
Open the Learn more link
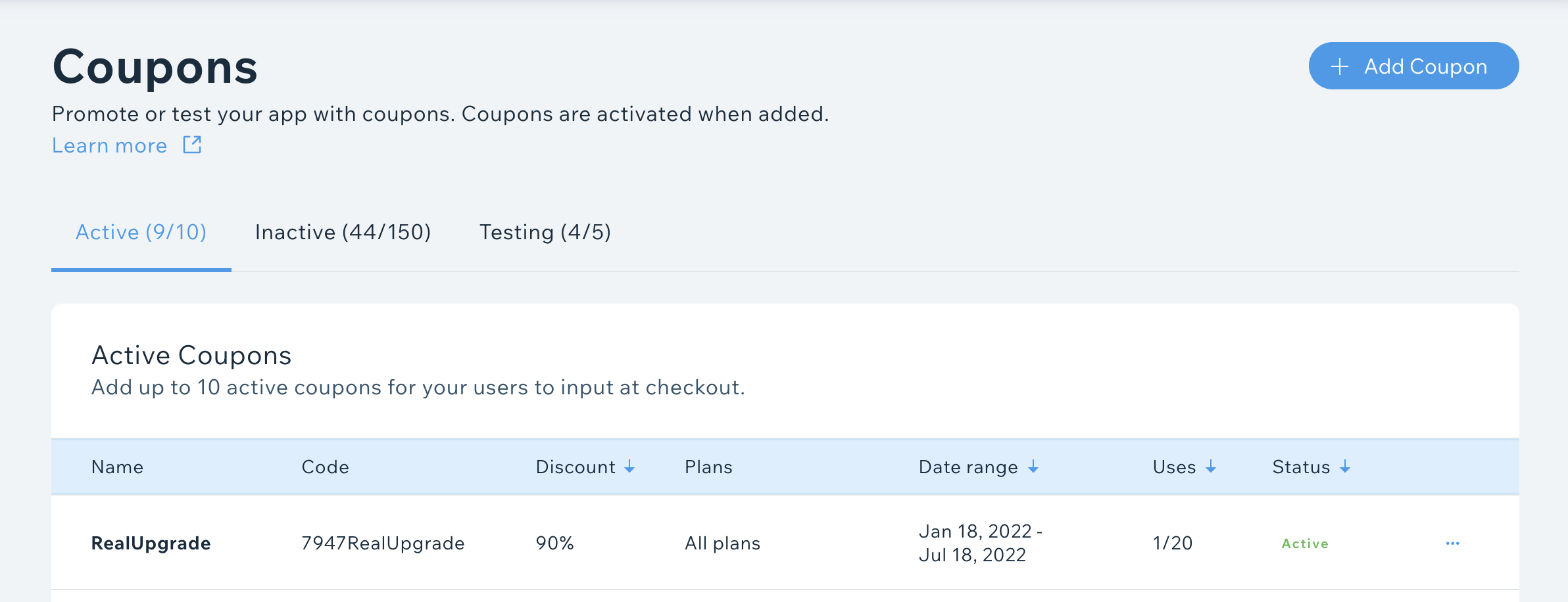pyautogui.click(x=110, y=145)
